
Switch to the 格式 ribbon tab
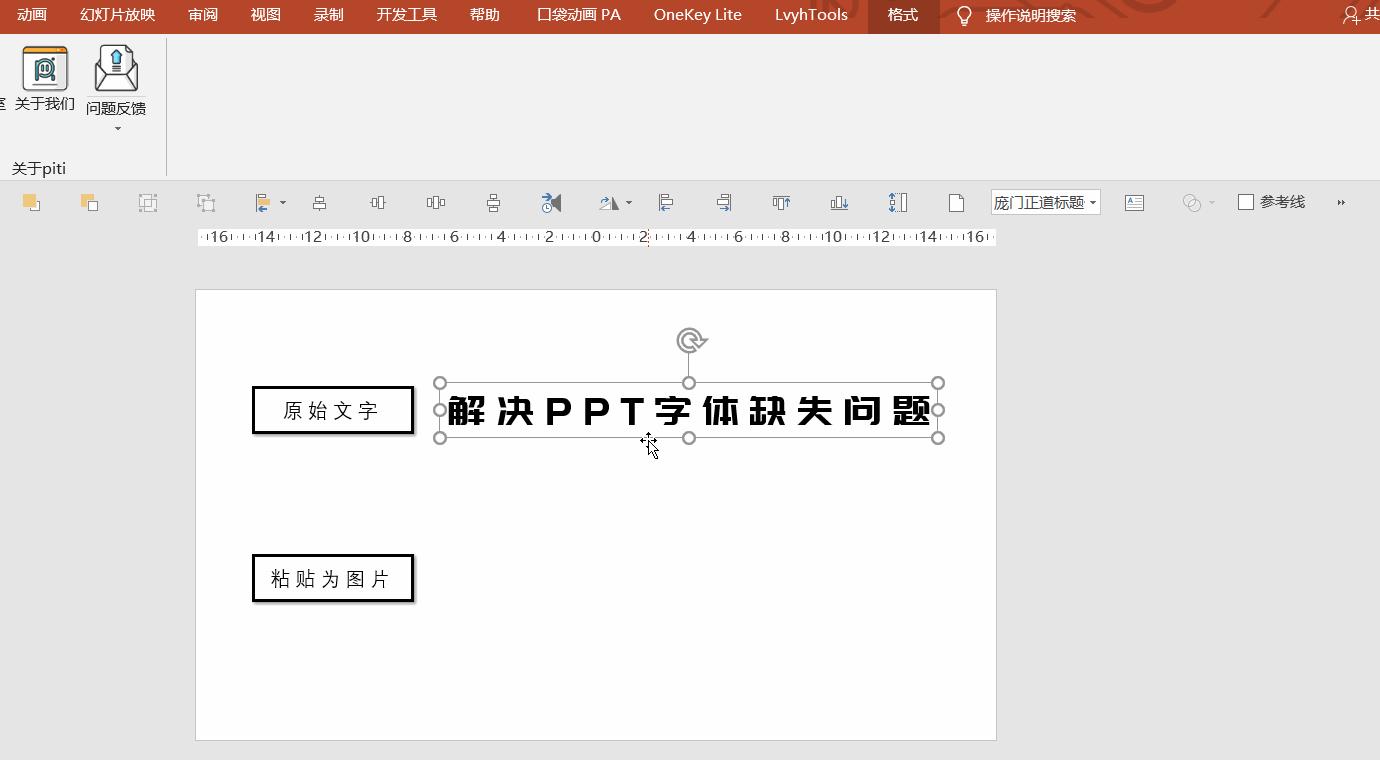(901, 15)
